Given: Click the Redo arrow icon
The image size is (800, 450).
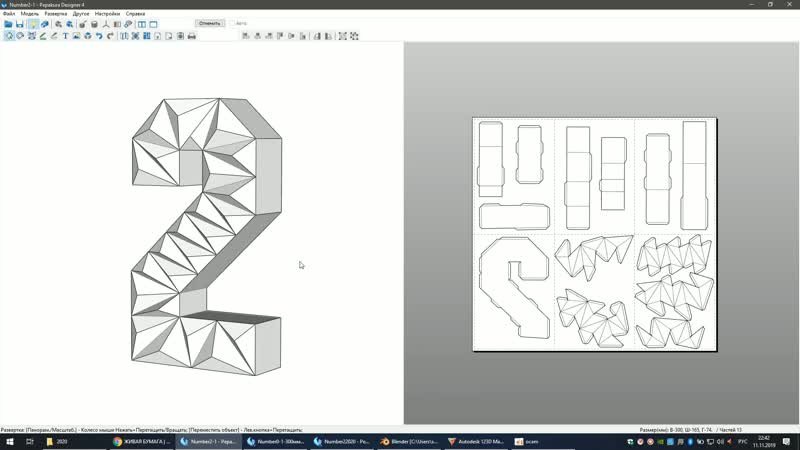Looking at the screenshot, I should tap(110, 36).
